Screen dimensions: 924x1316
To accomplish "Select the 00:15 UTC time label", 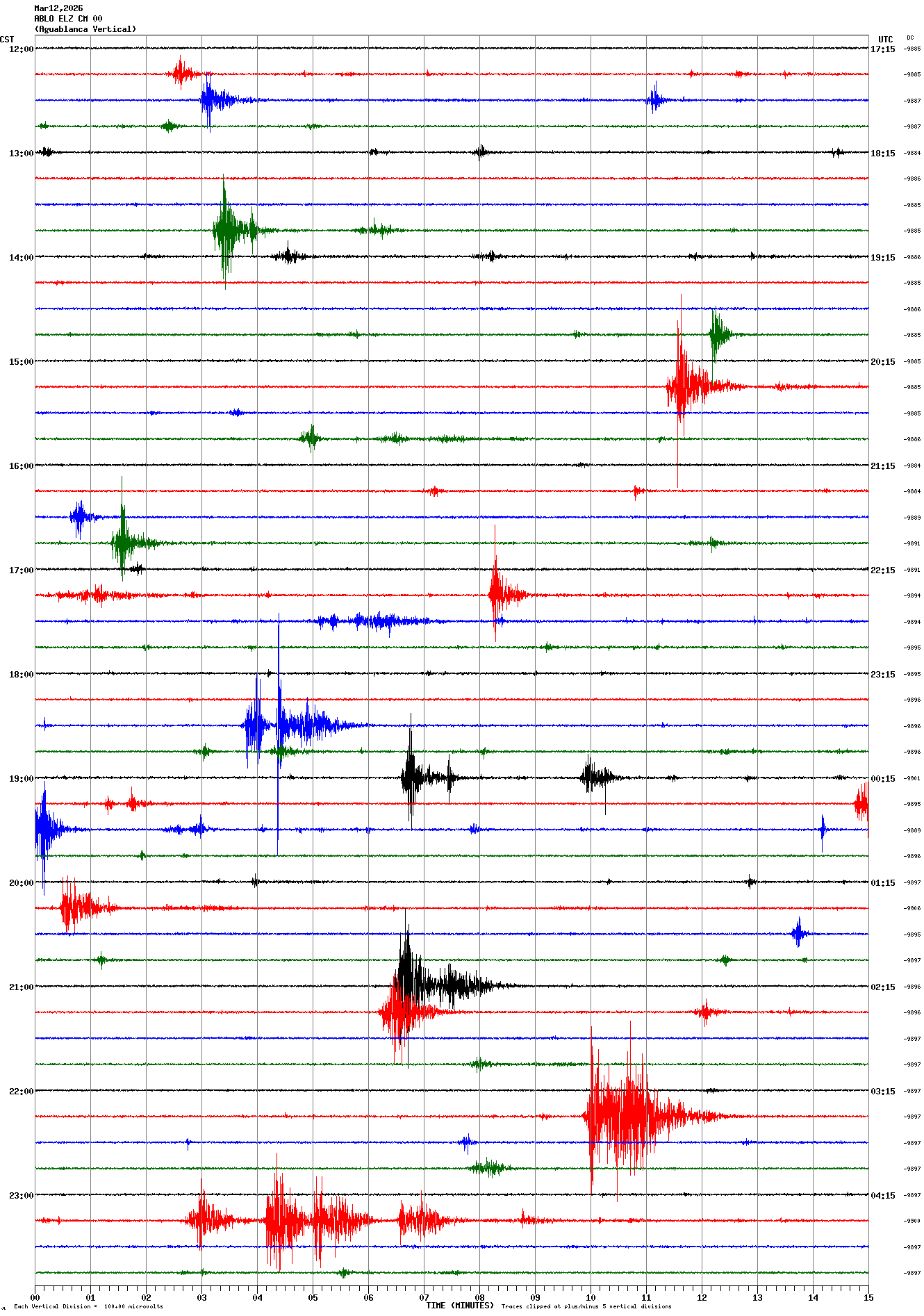I will 883,779.
